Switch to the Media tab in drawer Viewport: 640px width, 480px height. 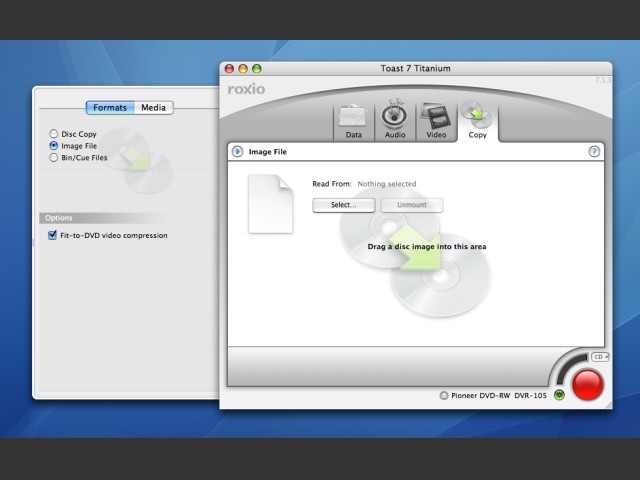(x=153, y=108)
